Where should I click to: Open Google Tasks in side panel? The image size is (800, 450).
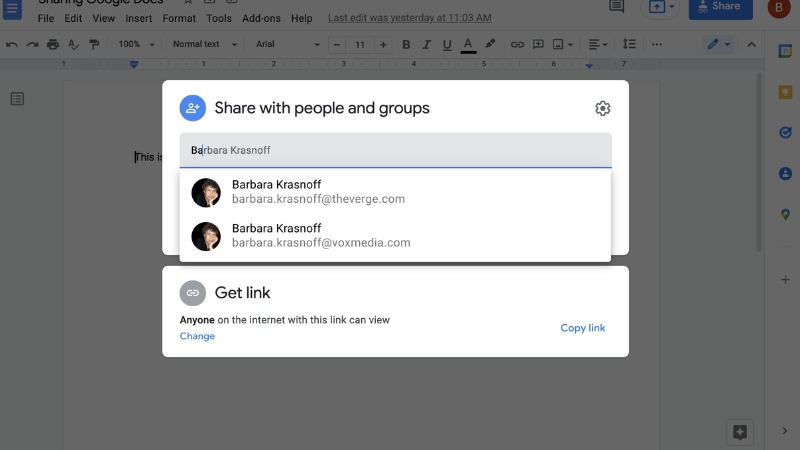click(785, 133)
